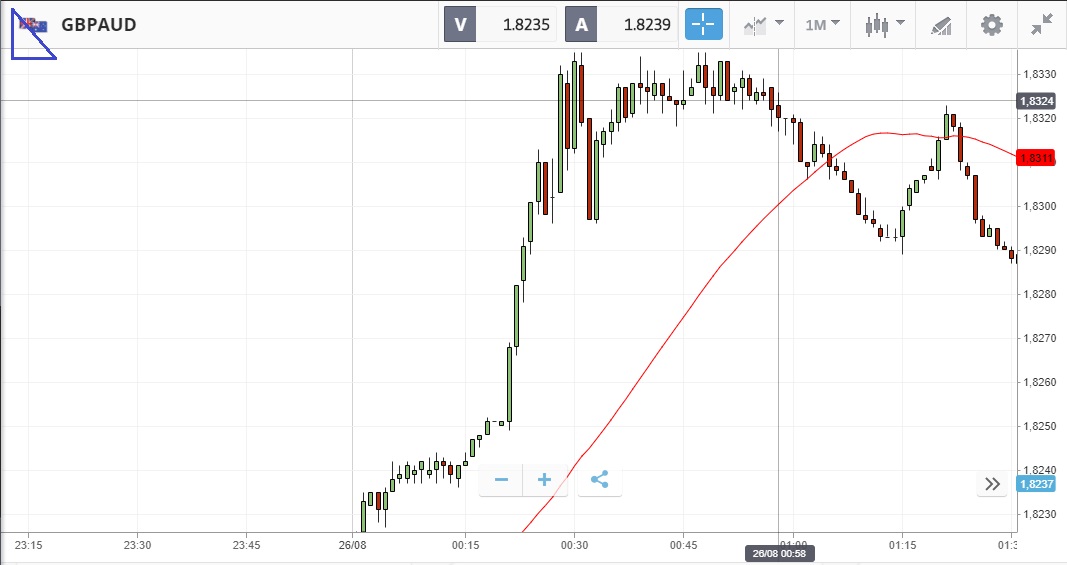Share the chart via share icon

click(x=600, y=480)
